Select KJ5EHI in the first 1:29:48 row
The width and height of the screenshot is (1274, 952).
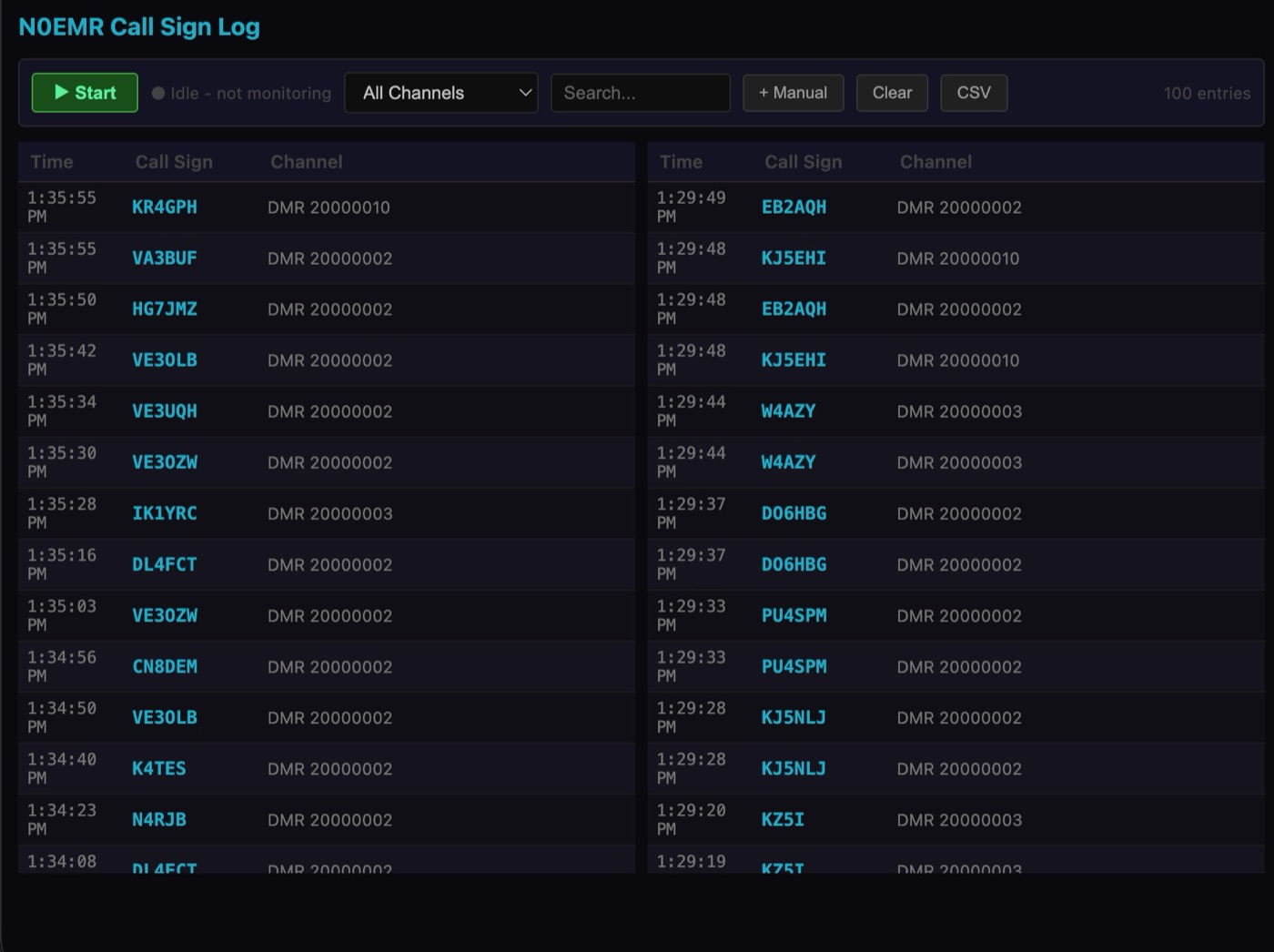(794, 258)
